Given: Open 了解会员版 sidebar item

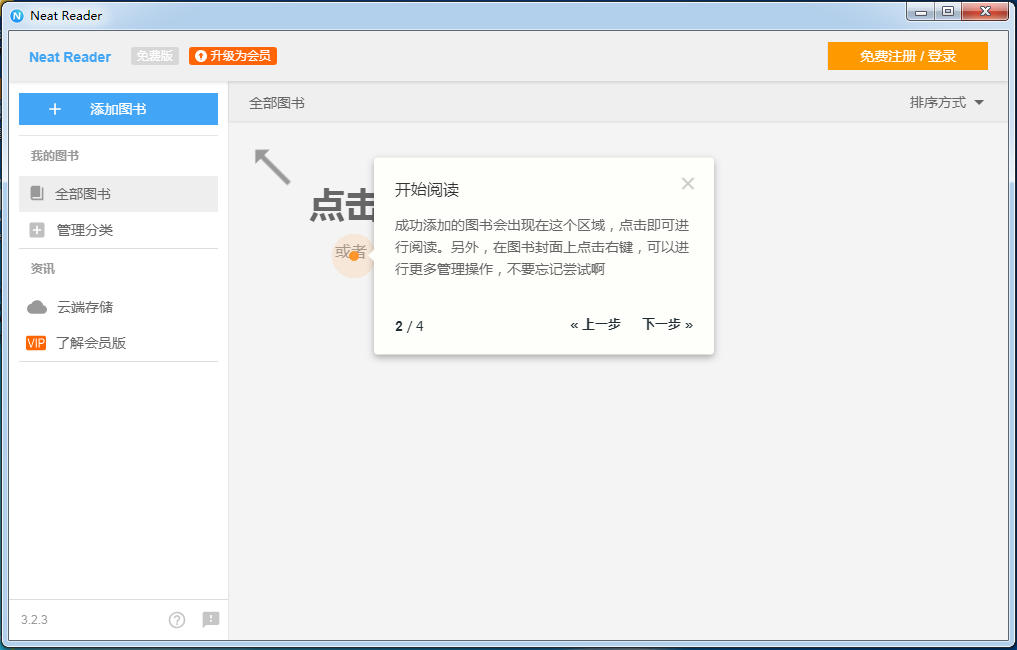Looking at the screenshot, I should point(91,343).
